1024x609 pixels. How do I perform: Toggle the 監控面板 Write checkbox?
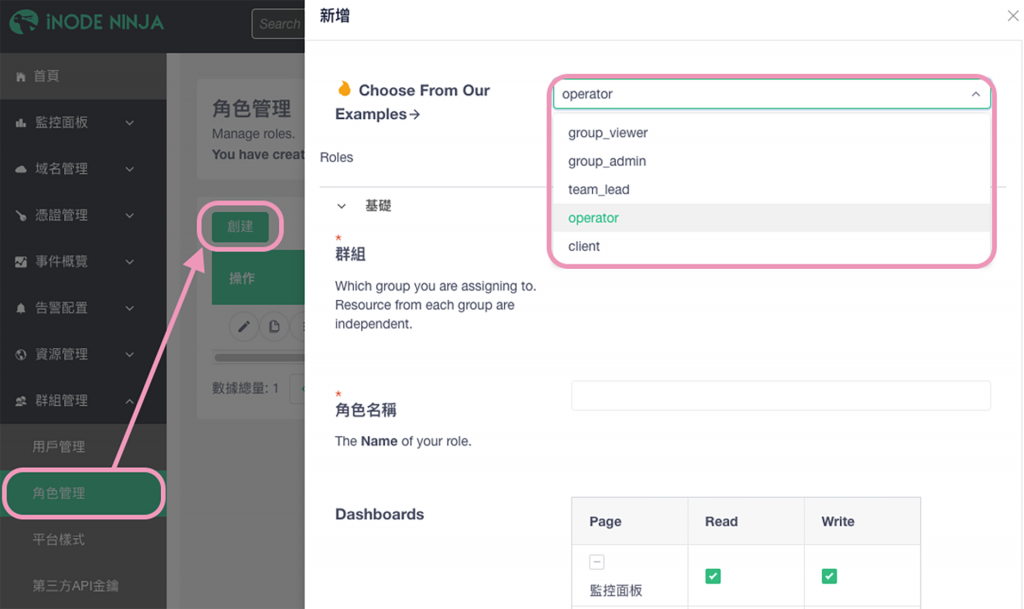(829, 576)
